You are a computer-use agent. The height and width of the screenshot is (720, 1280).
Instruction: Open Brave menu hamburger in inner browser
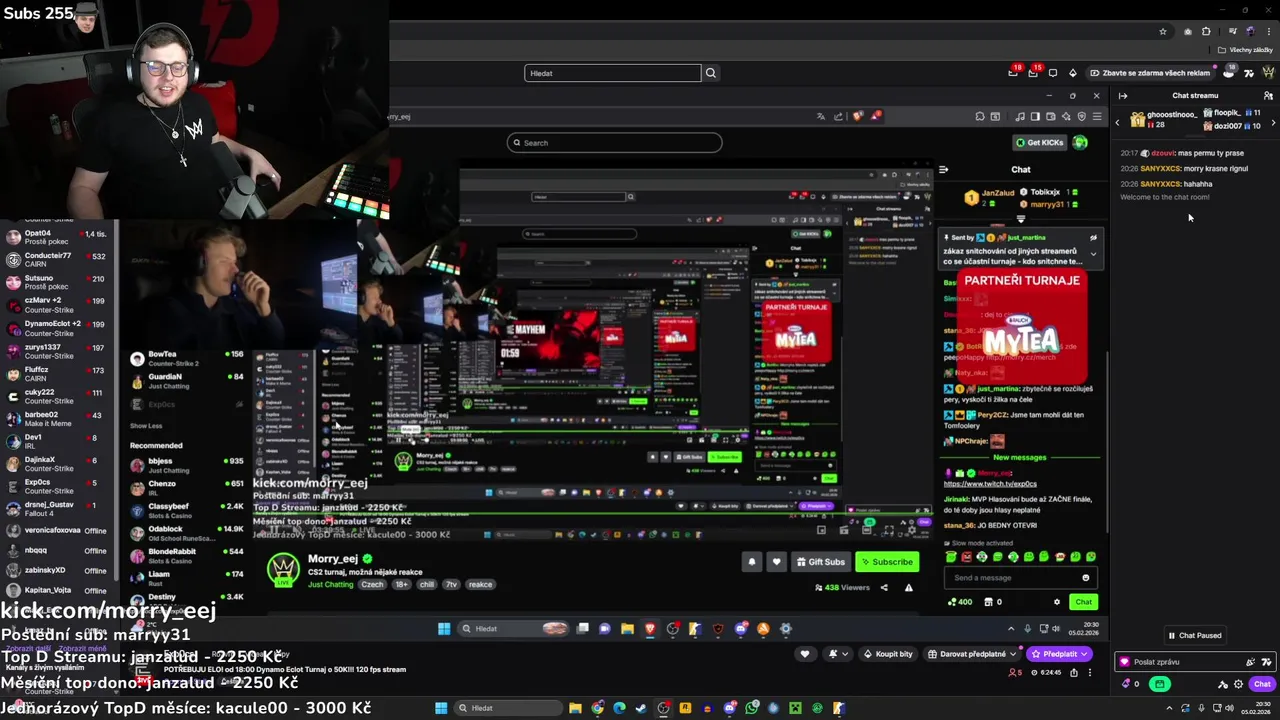coord(1097,117)
